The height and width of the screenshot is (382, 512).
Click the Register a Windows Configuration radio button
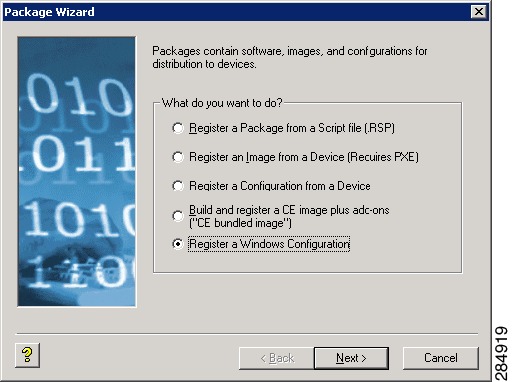(x=178, y=244)
